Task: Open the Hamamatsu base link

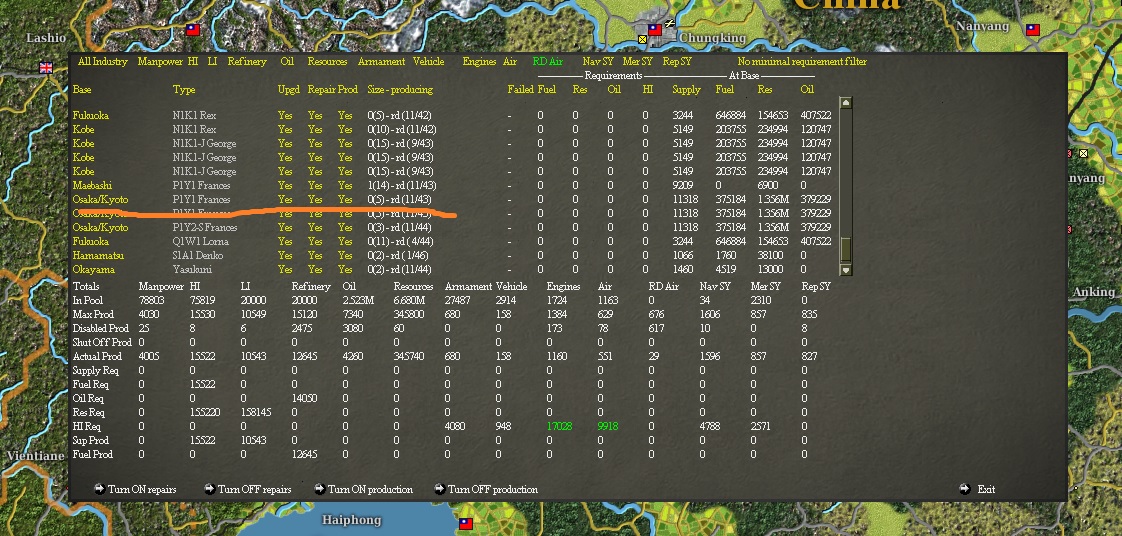Action: (x=98, y=255)
